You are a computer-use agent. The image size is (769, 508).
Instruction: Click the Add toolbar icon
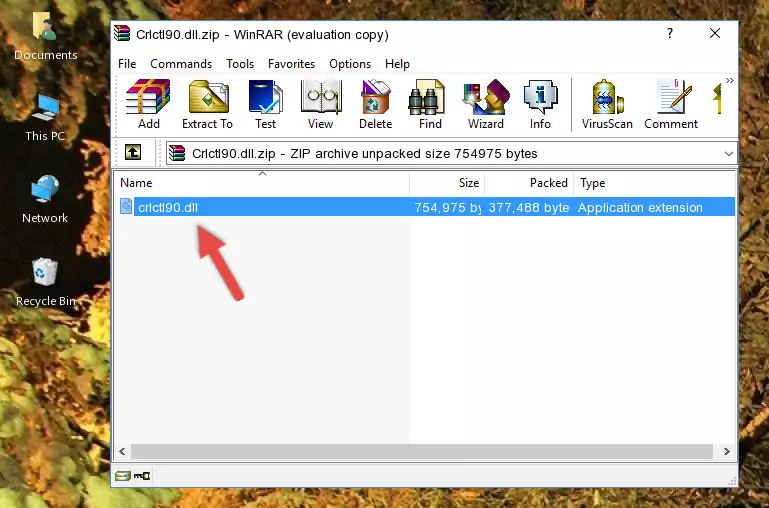(x=148, y=97)
